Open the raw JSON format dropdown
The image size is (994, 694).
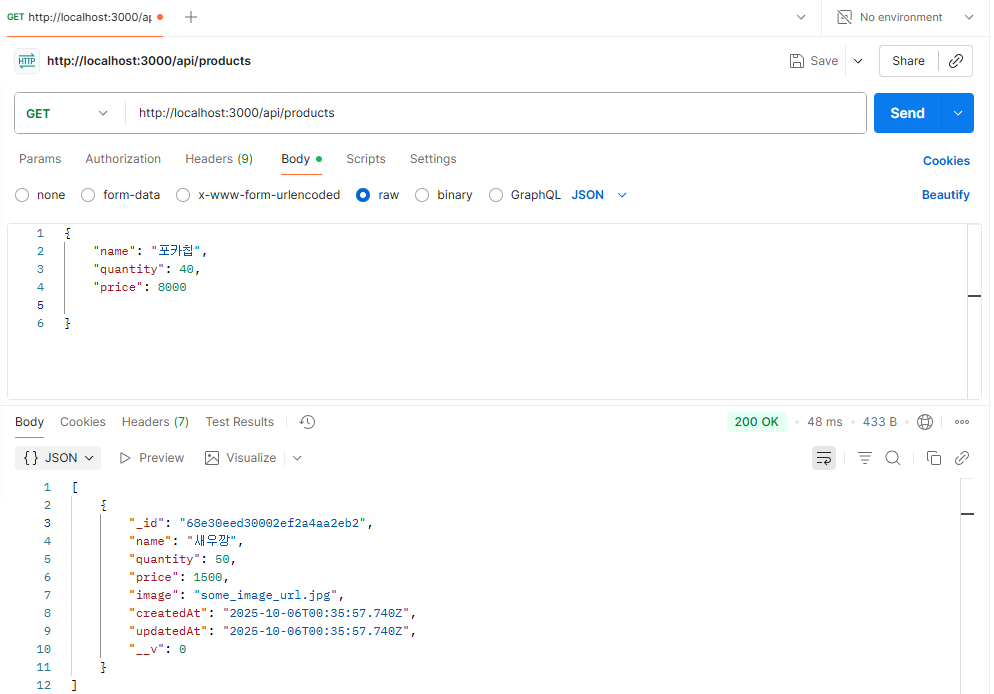(x=599, y=195)
